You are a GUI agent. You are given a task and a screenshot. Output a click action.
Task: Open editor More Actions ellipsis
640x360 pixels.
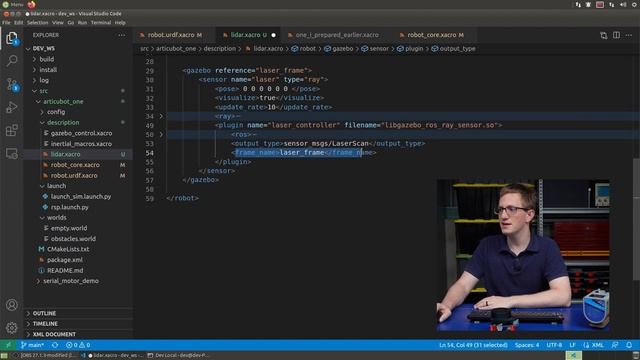coord(629,36)
